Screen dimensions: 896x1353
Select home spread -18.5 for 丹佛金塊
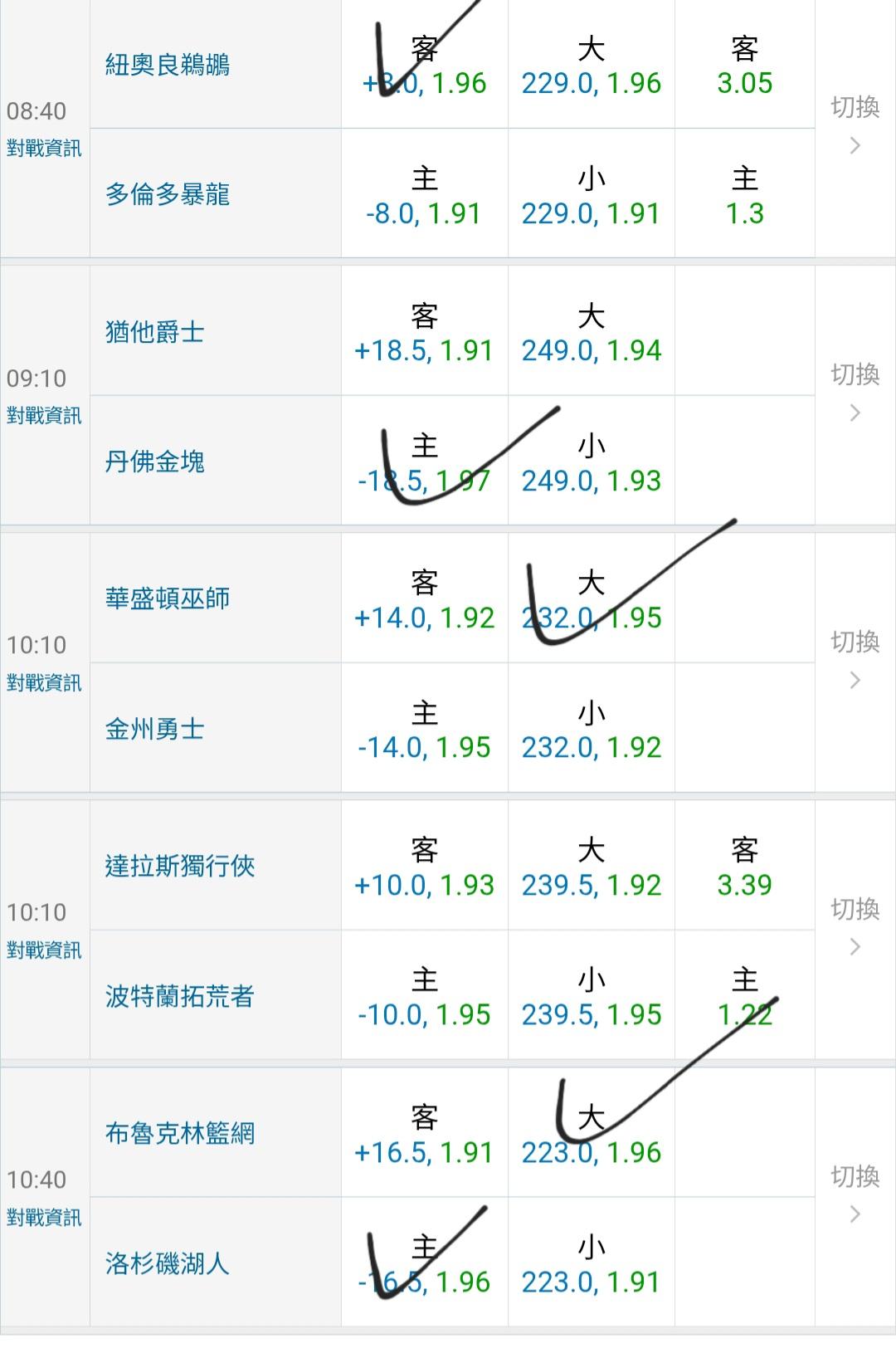[x=424, y=463]
